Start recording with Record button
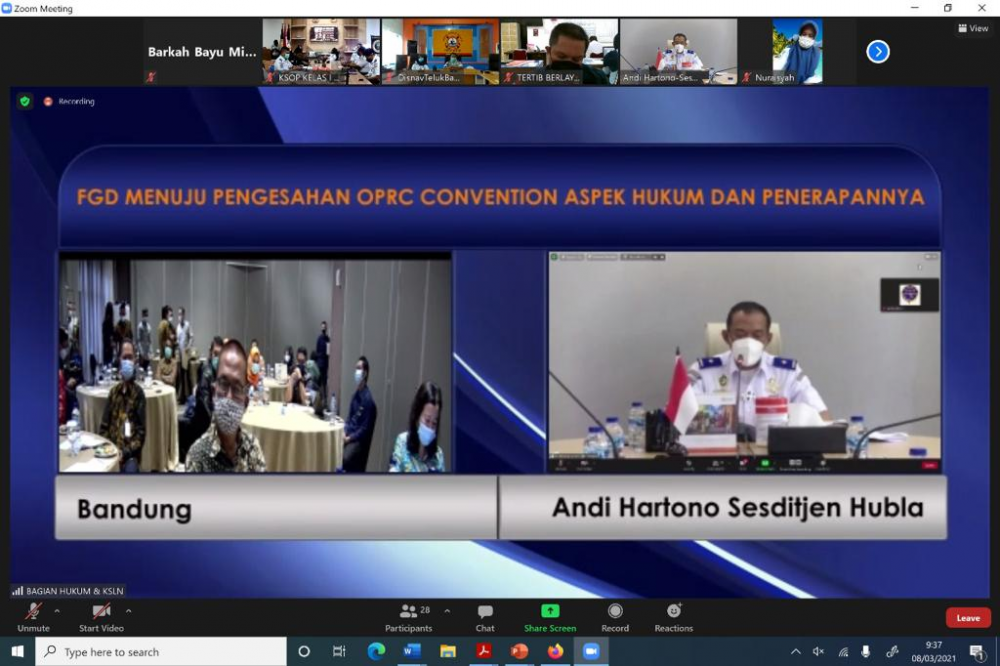This screenshot has height=666, width=1000. [x=615, y=618]
